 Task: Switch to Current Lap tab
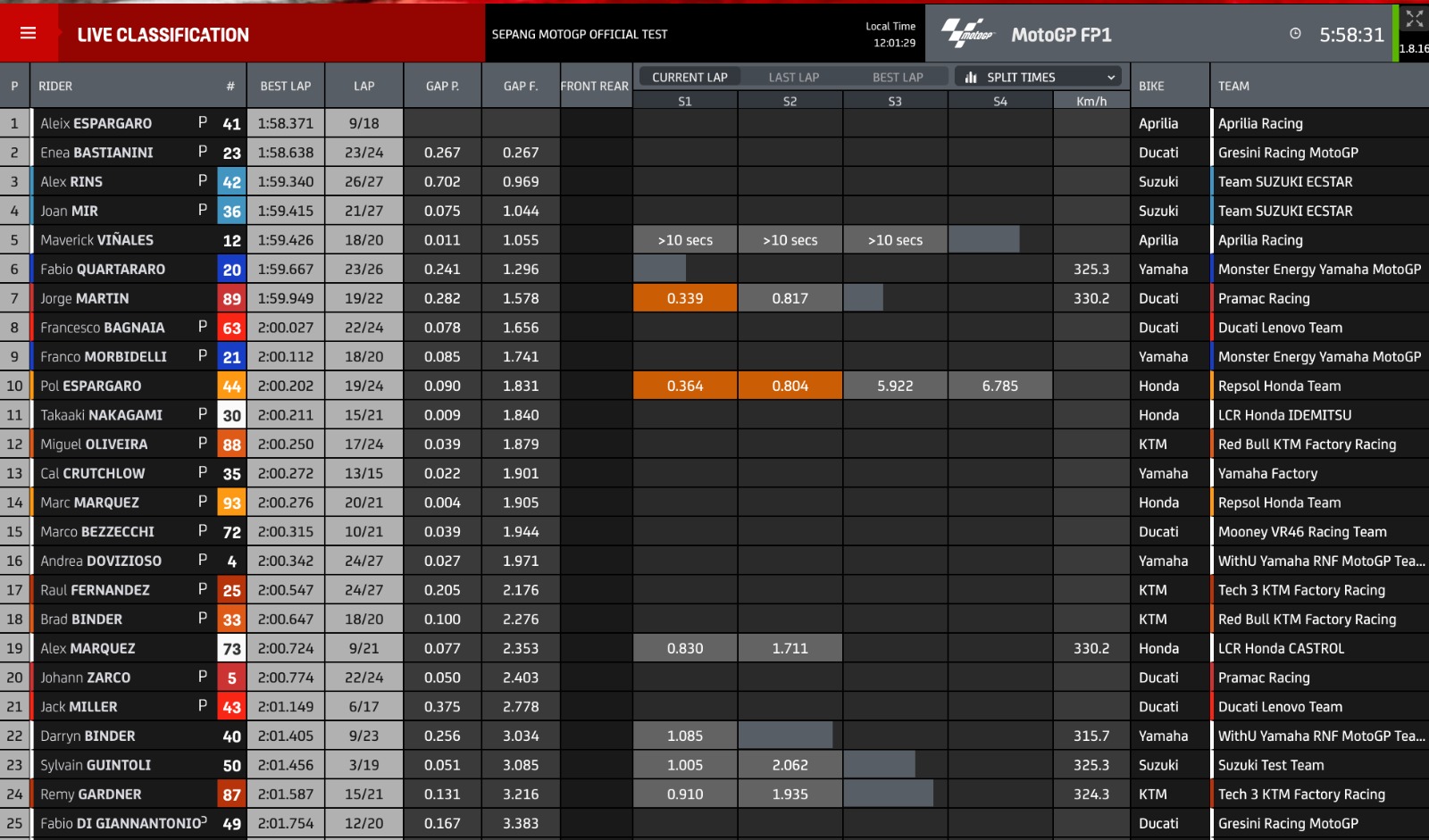689,78
